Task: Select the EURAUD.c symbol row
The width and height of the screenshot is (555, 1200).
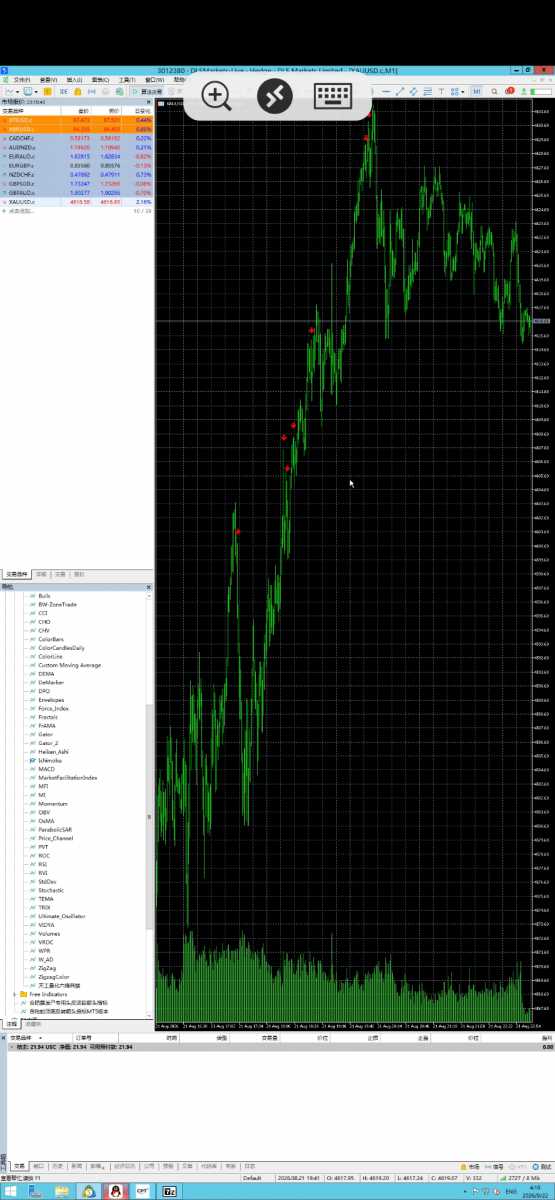Action: pos(77,157)
